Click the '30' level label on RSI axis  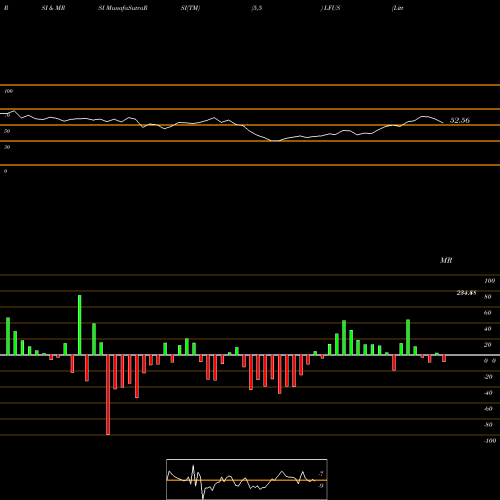pyautogui.click(x=7, y=147)
